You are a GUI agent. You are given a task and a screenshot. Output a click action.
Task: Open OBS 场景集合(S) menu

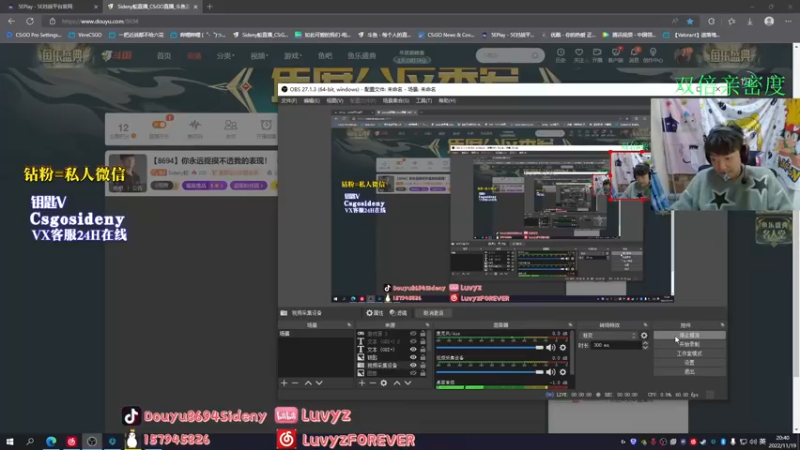[x=396, y=101]
